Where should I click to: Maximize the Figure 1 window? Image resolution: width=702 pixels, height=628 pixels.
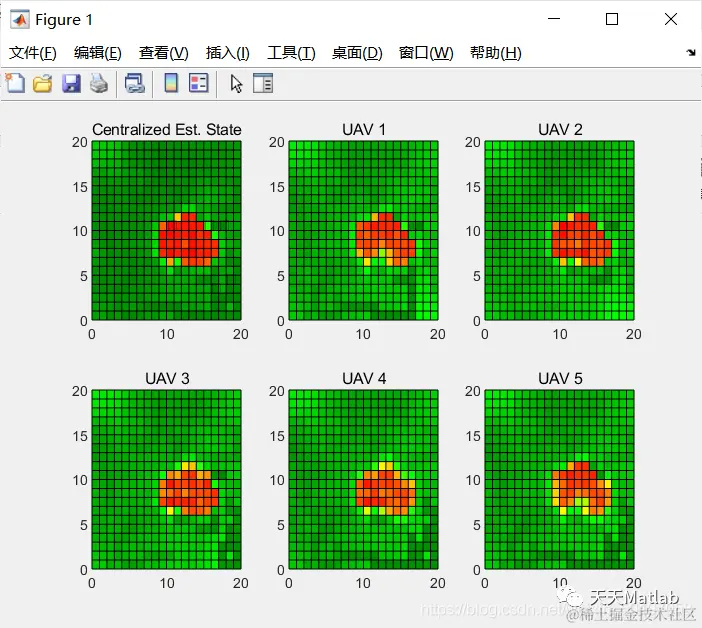pyautogui.click(x=612, y=19)
